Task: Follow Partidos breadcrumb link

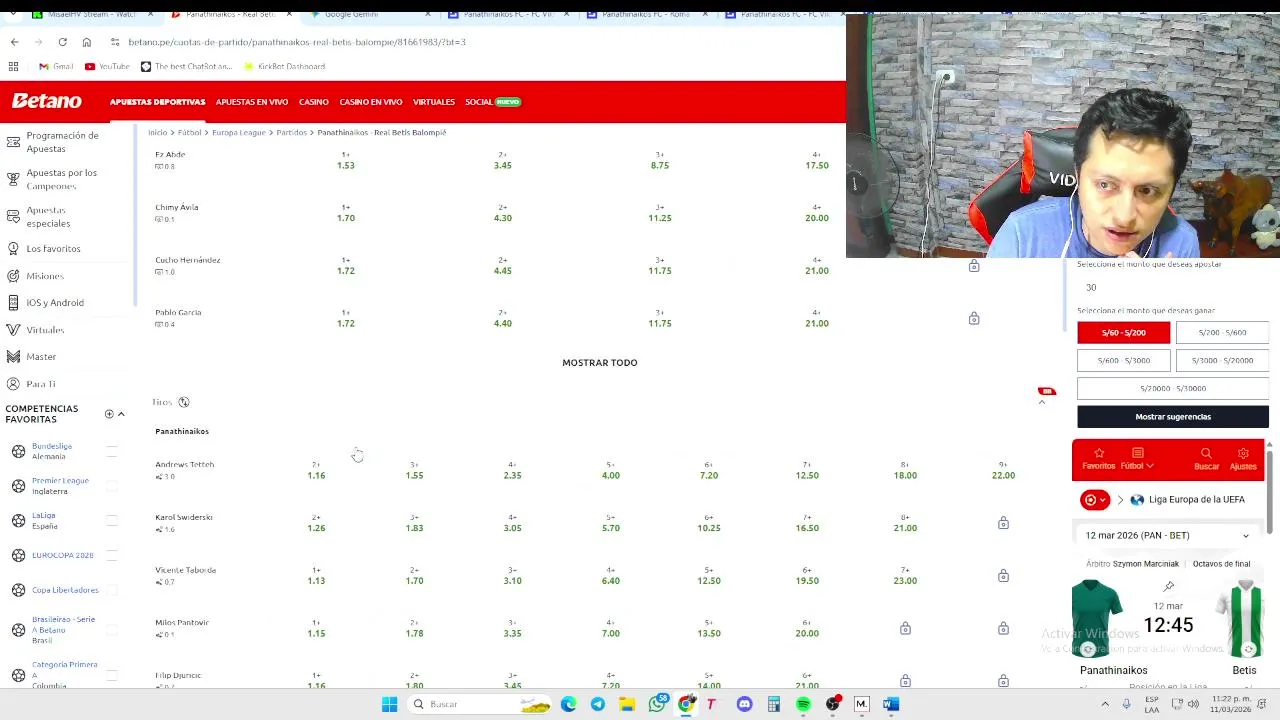Action: tap(292, 132)
